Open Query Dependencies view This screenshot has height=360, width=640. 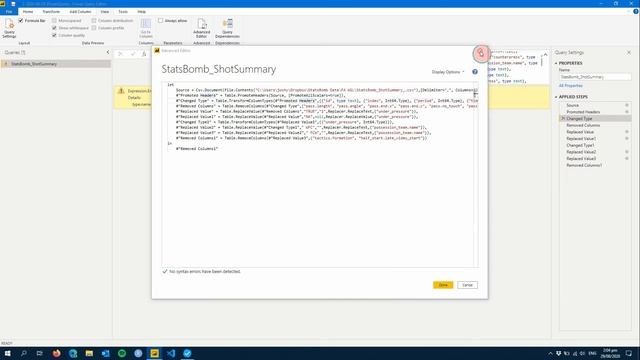(x=227, y=28)
